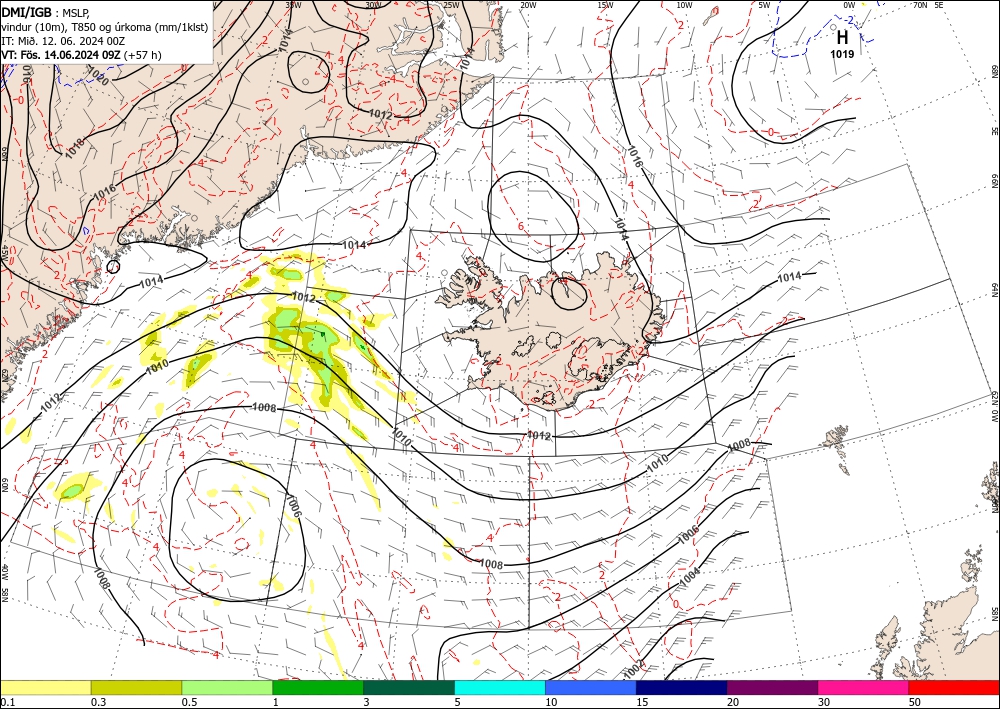
Task: Click the 'H' high pressure marker
Action: coord(842,38)
